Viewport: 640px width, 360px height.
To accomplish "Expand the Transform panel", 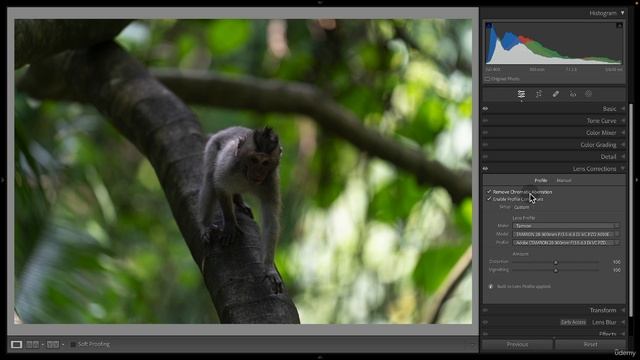I will (623, 310).
